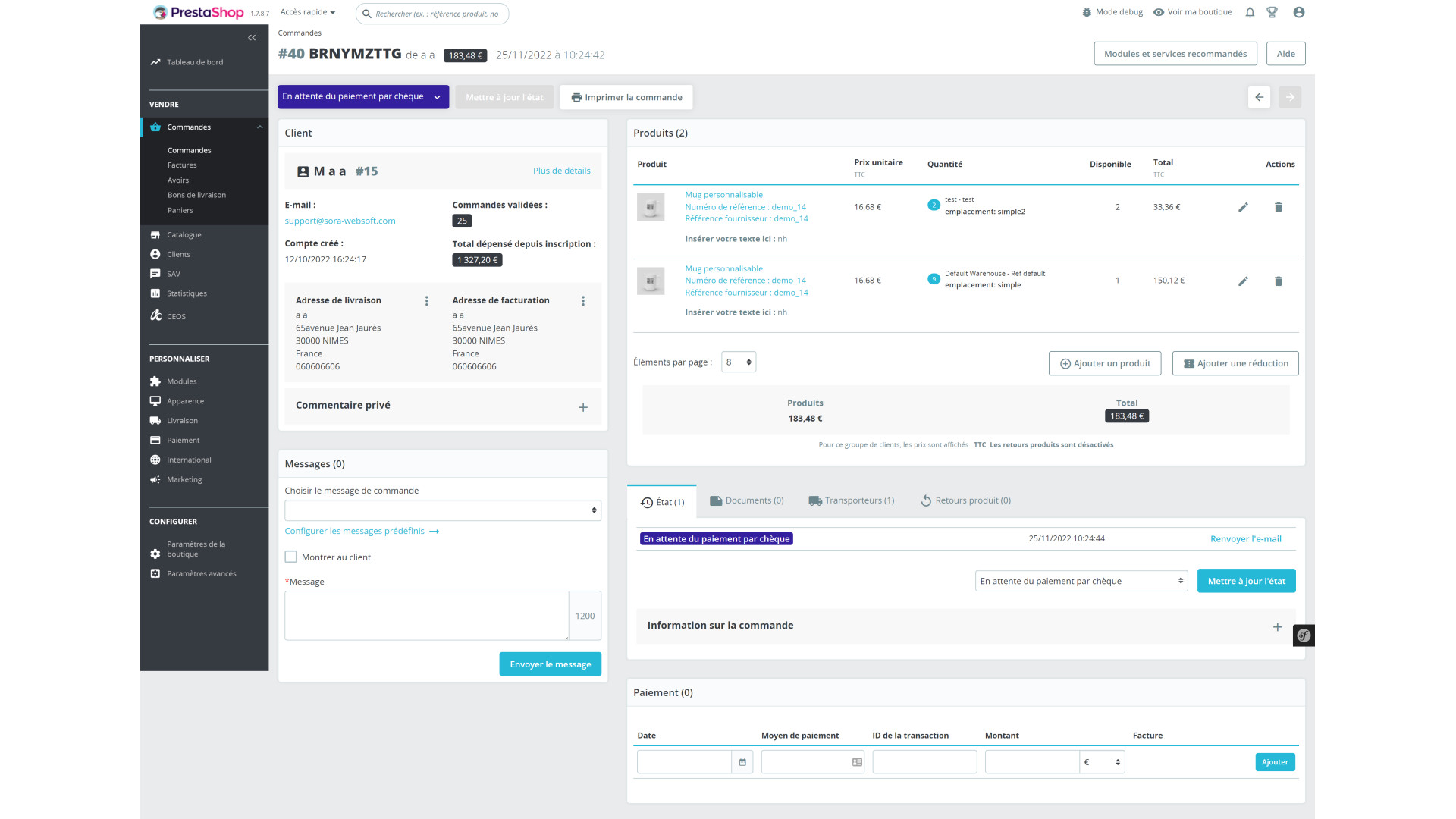Focus the Message text area
Image resolution: width=1456 pixels, height=819 pixels.
[x=426, y=616]
